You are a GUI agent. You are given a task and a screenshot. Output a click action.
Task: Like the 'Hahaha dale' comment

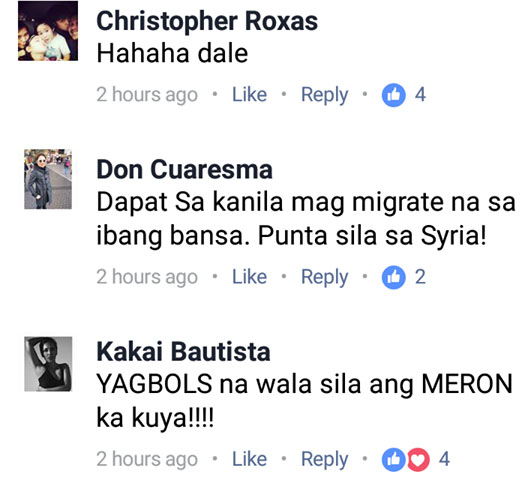tap(250, 94)
